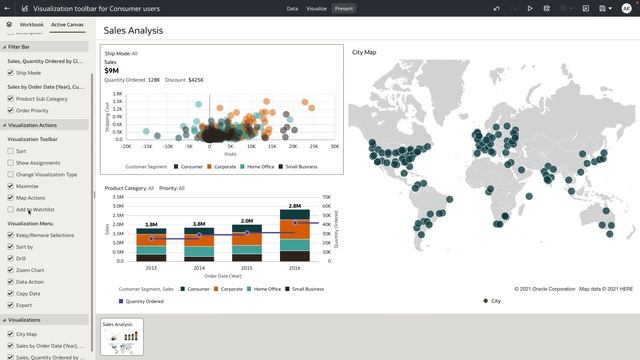Uncheck the Zoom Chart checkbox
Viewport: 640px width, 360px height.
[11, 270]
